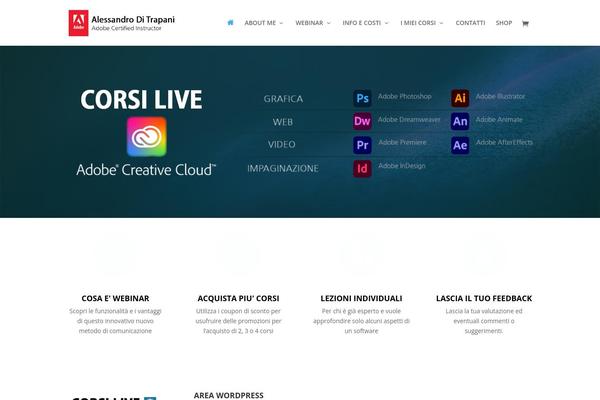The image size is (600, 400).
Task: Open the Adobe InDesign course link
Action: click(x=402, y=166)
